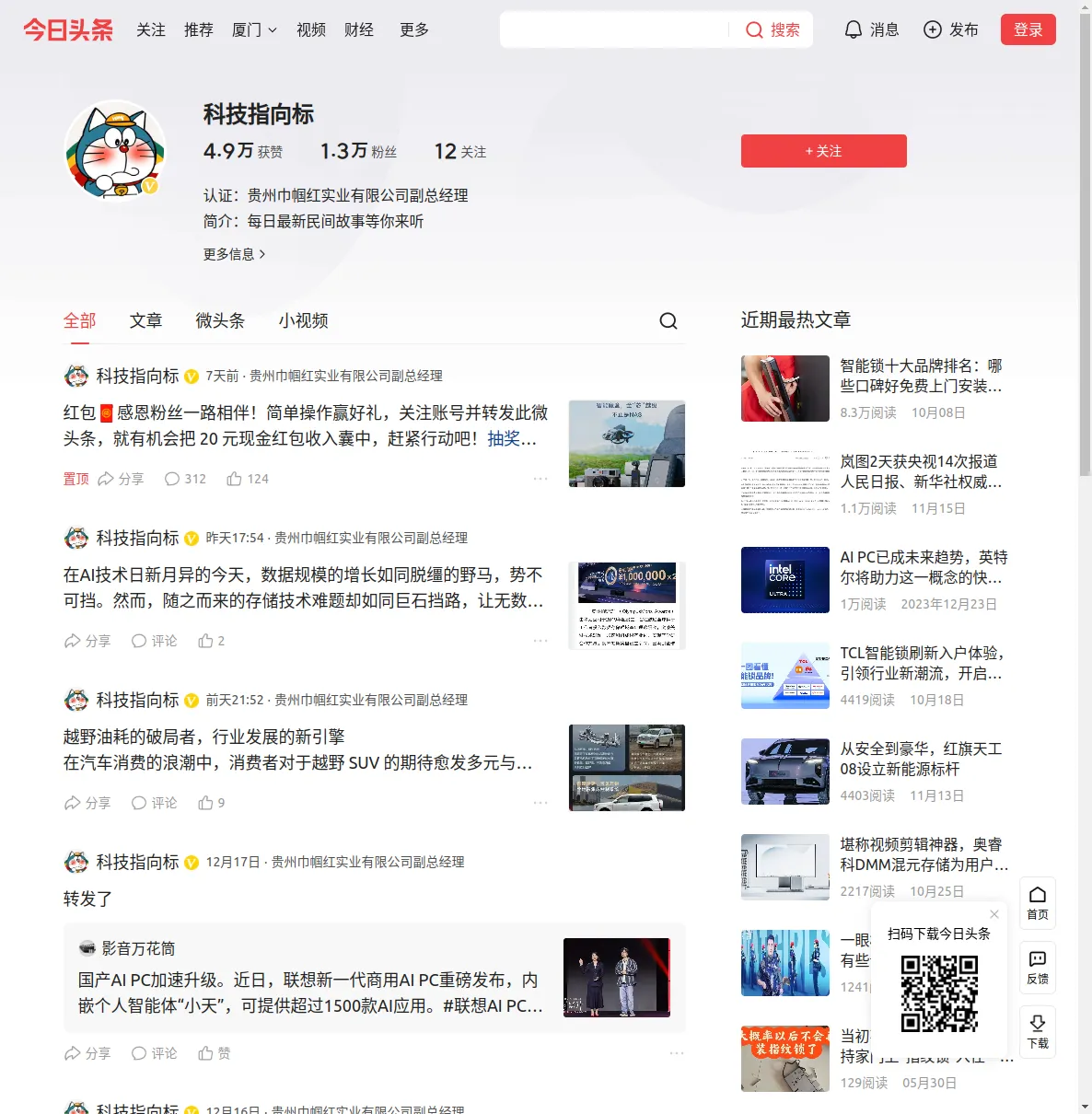The width and height of the screenshot is (1092, 1114).
Task: Like the 转发了 repost
Action: [215, 1053]
